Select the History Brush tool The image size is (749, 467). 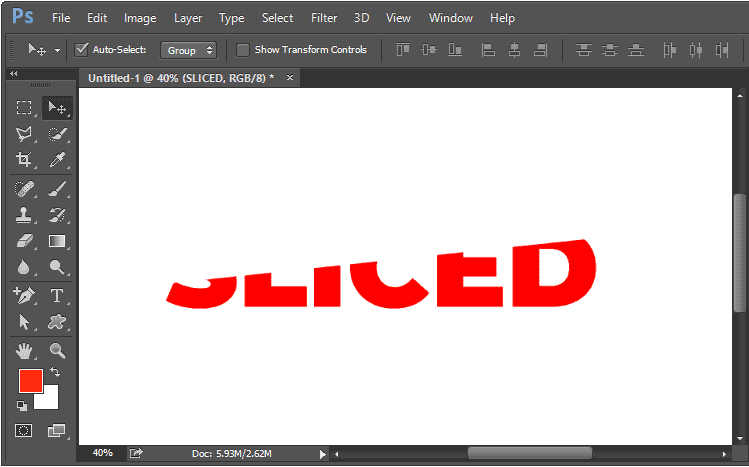[x=57, y=215]
